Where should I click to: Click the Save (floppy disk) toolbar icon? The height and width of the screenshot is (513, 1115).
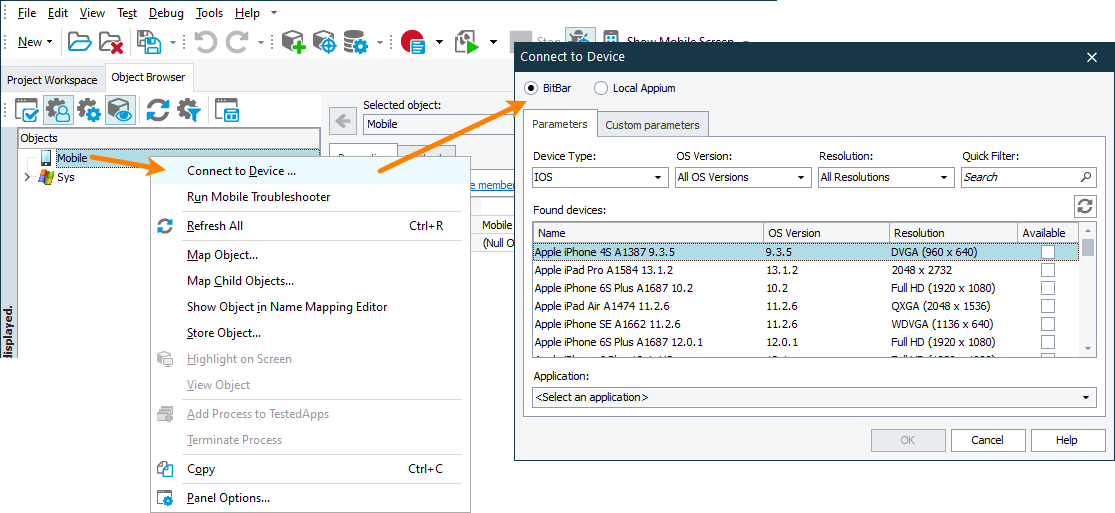(148, 42)
